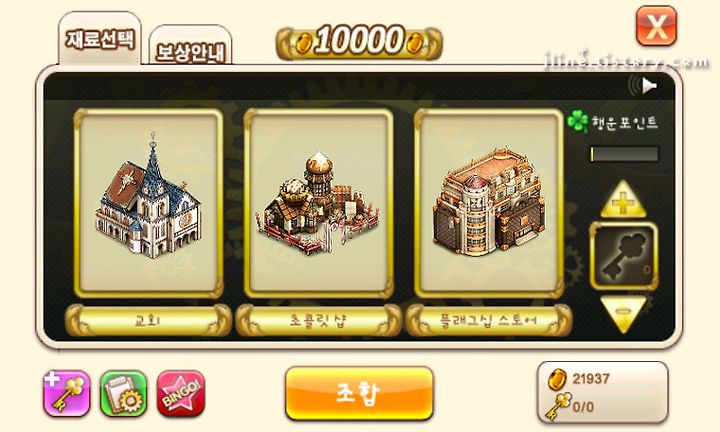Select the church building card

[148, 203]
